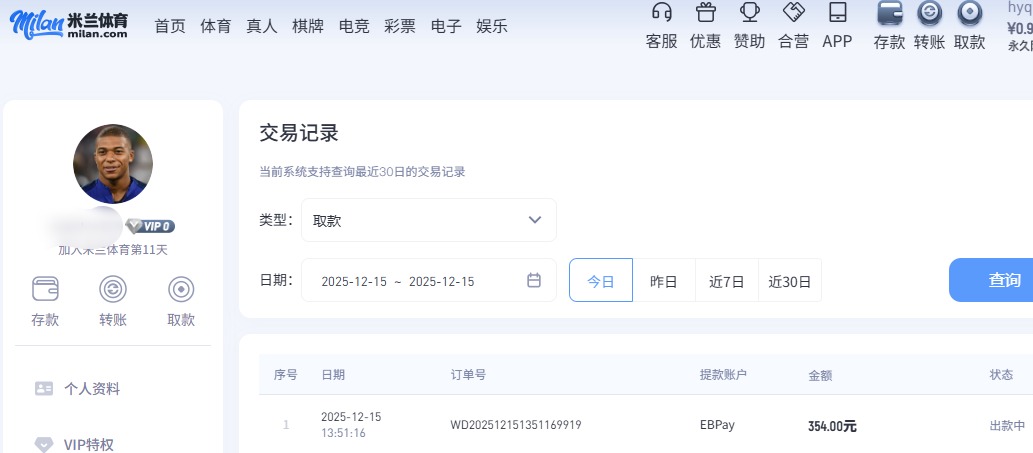Click the 个人资料 ID card icon

click(x=43, y=388)
